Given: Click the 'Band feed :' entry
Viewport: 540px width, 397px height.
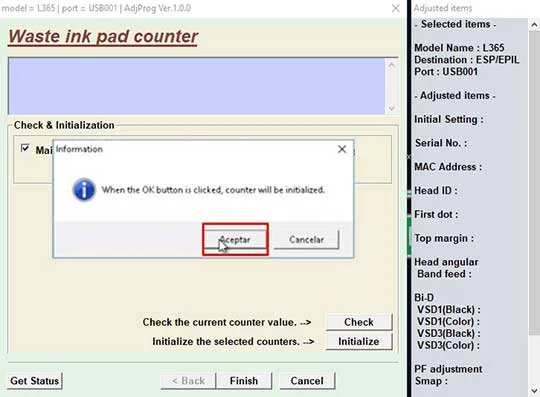Looking at the screenshot, I should [x=444, y=274].
